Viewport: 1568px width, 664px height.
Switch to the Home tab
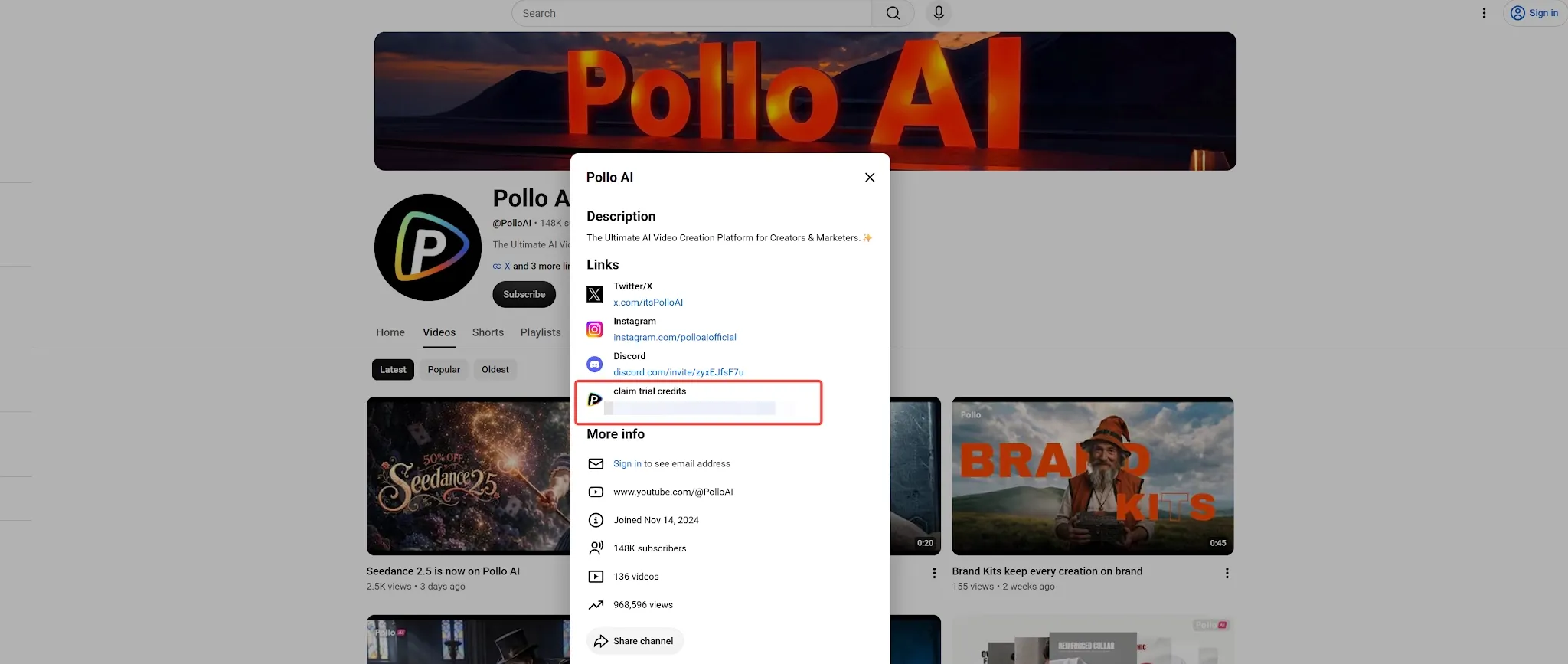click(390, 332)
